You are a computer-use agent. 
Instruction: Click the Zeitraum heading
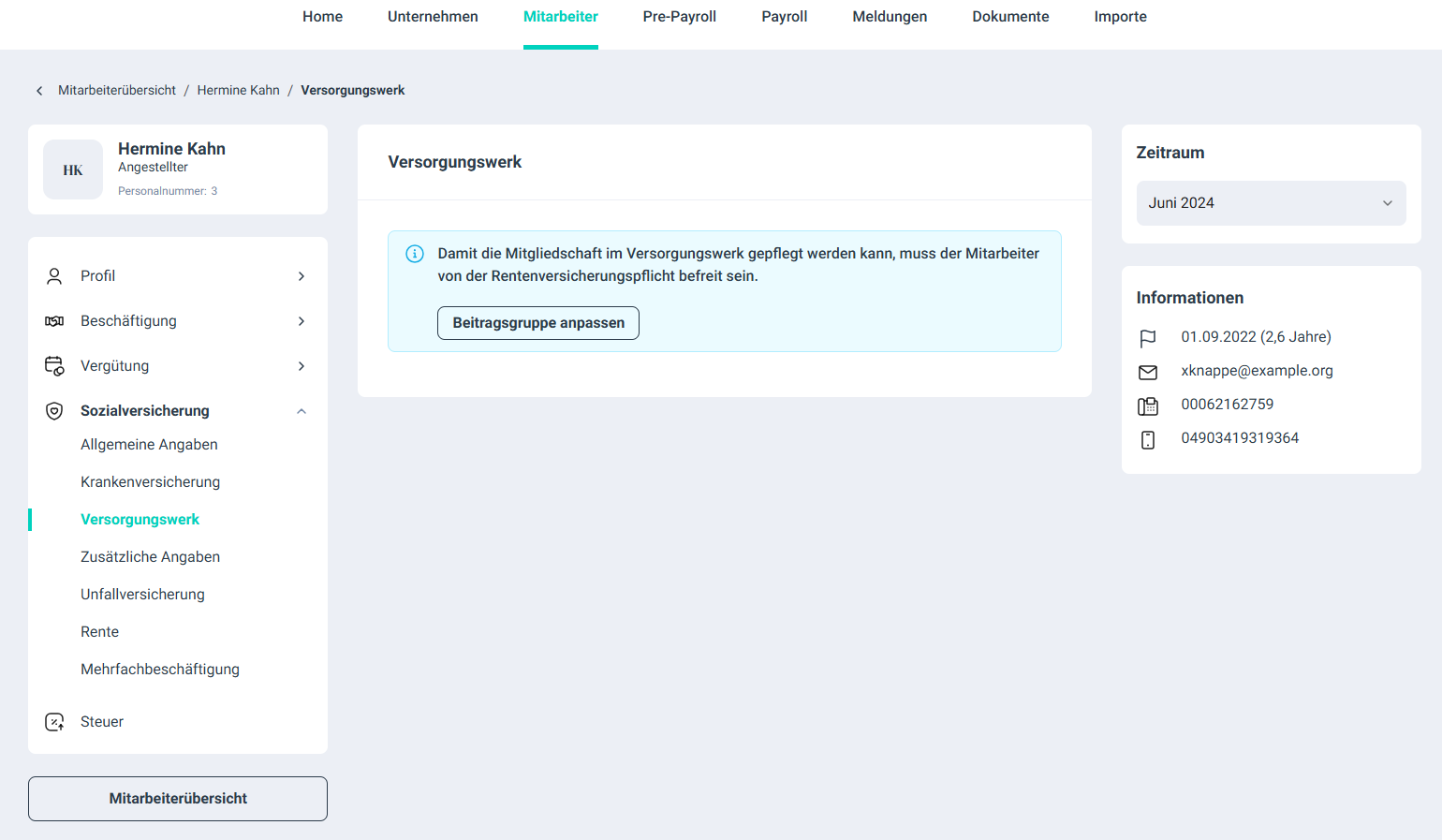pos(1170,153)
